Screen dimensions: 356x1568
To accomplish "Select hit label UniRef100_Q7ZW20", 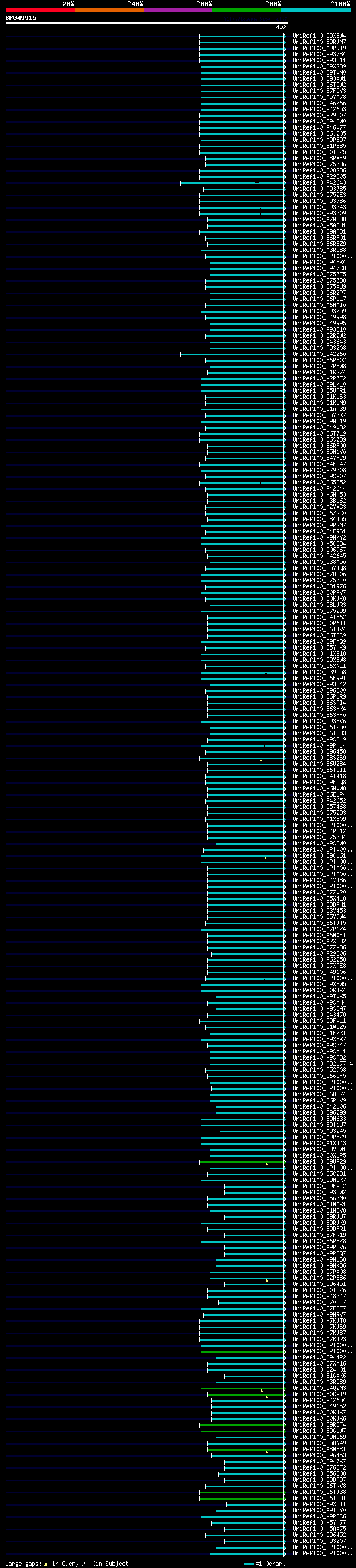I will [x=319, y=892].
